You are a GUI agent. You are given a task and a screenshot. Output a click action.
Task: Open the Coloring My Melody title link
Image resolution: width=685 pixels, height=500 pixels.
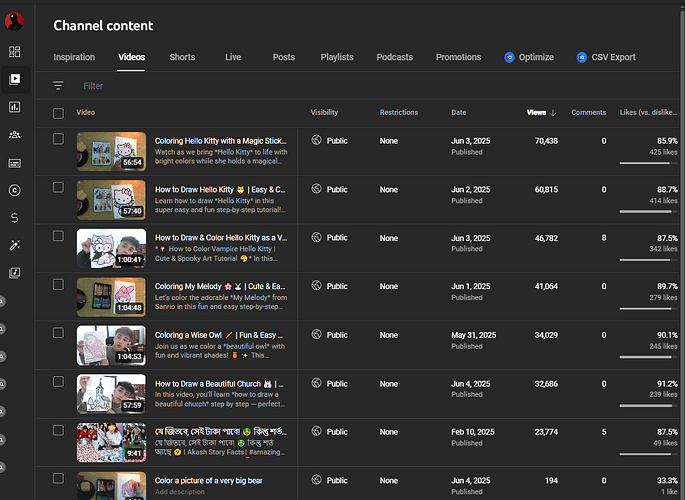220,286
